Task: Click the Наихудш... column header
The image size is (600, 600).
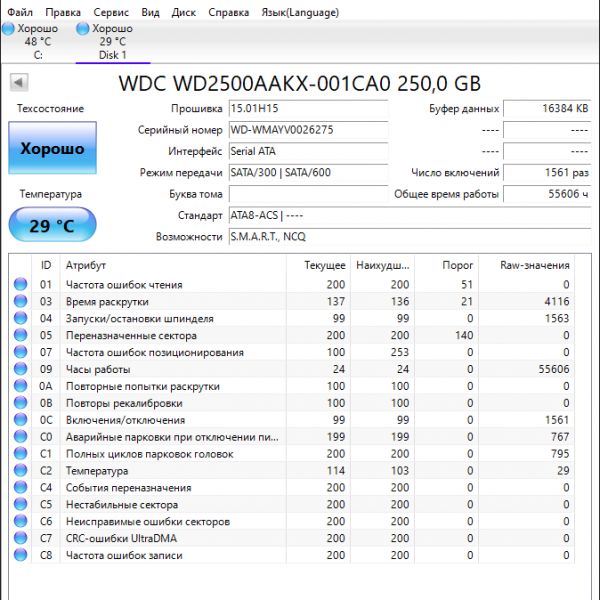Action: point(382,265)
